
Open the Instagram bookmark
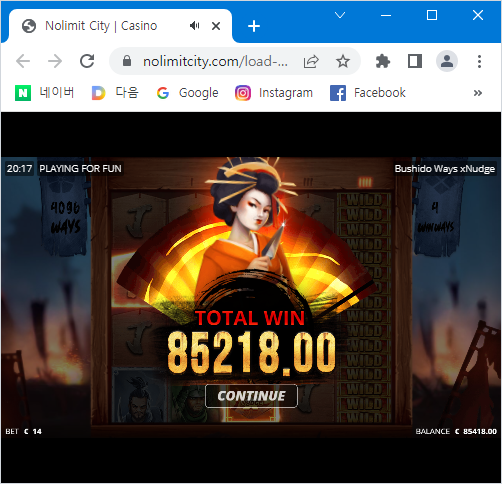274,93
